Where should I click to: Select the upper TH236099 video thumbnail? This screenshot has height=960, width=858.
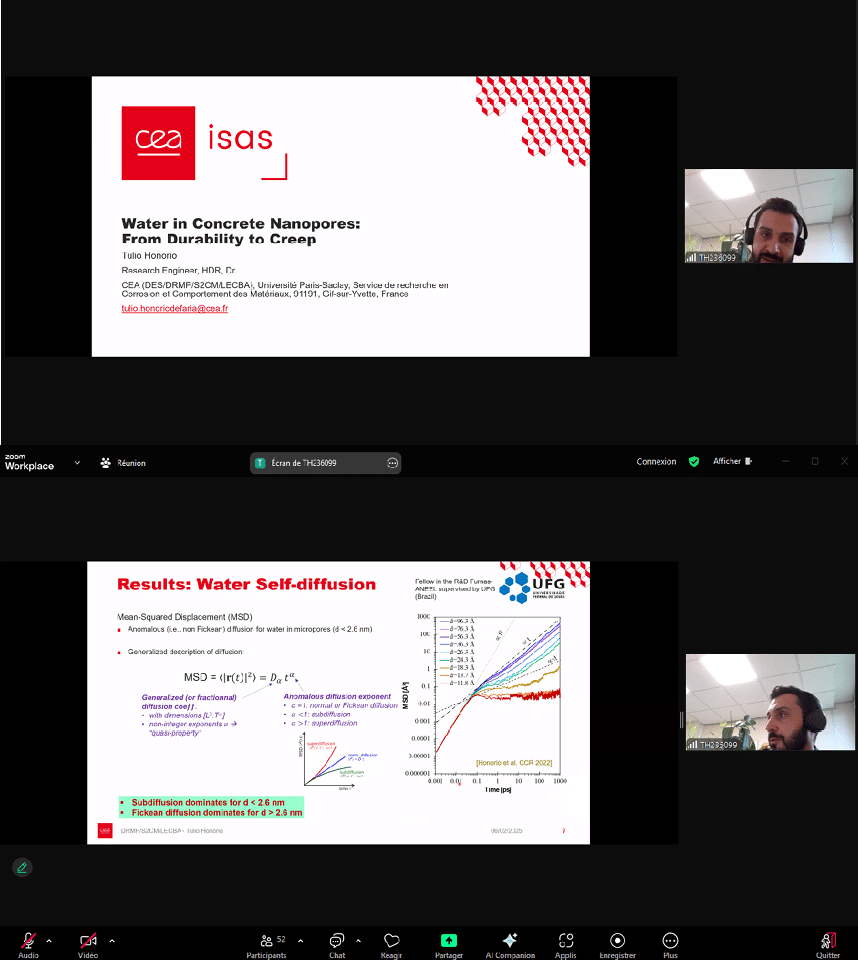[x=769, y=216]
